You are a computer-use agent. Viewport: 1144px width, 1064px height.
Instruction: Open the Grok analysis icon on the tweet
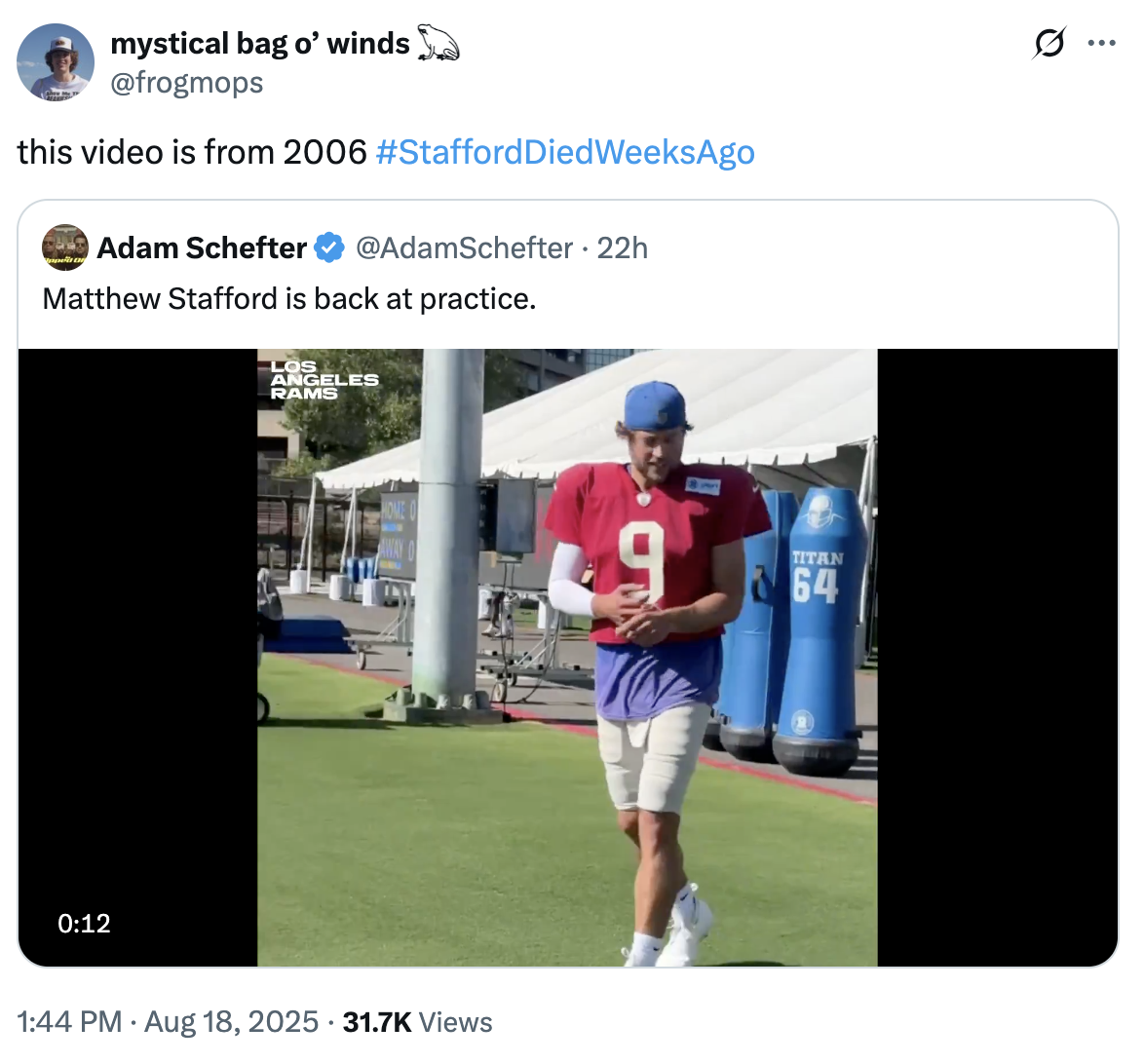coord(1048,43)
